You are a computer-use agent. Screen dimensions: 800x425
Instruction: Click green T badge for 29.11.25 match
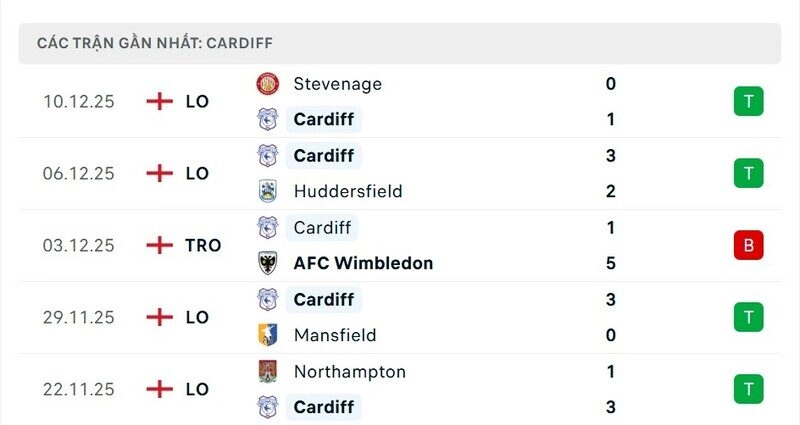coord(748,317)
